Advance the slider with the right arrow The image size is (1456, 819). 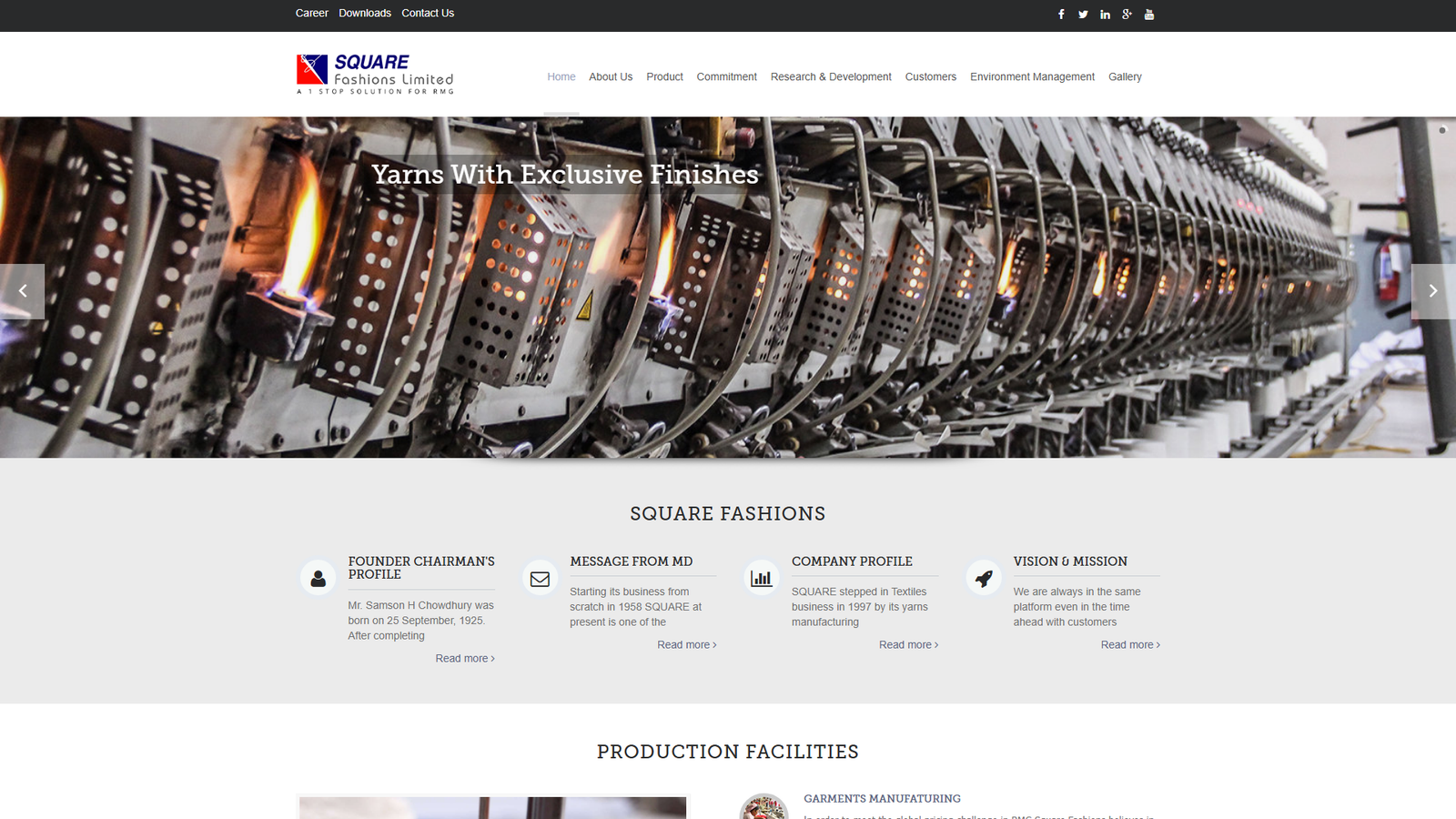pyautogui.click(x=1433, y=291)
